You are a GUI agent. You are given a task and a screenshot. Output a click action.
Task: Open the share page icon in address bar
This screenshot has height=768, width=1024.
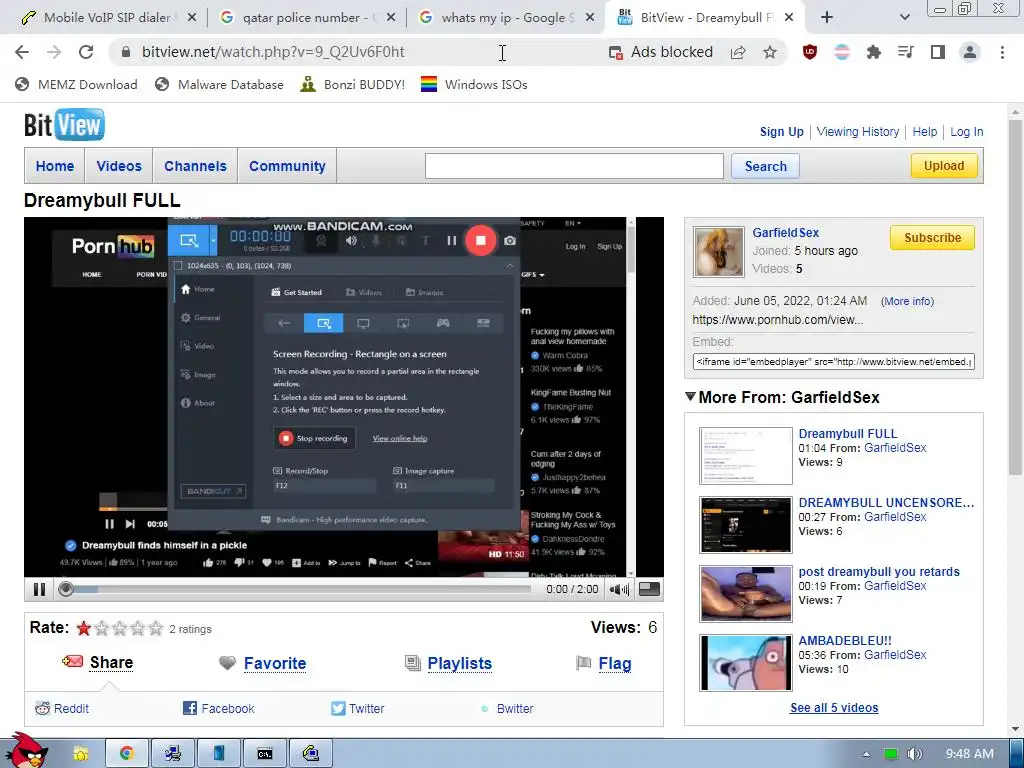(x=738, y=52)
